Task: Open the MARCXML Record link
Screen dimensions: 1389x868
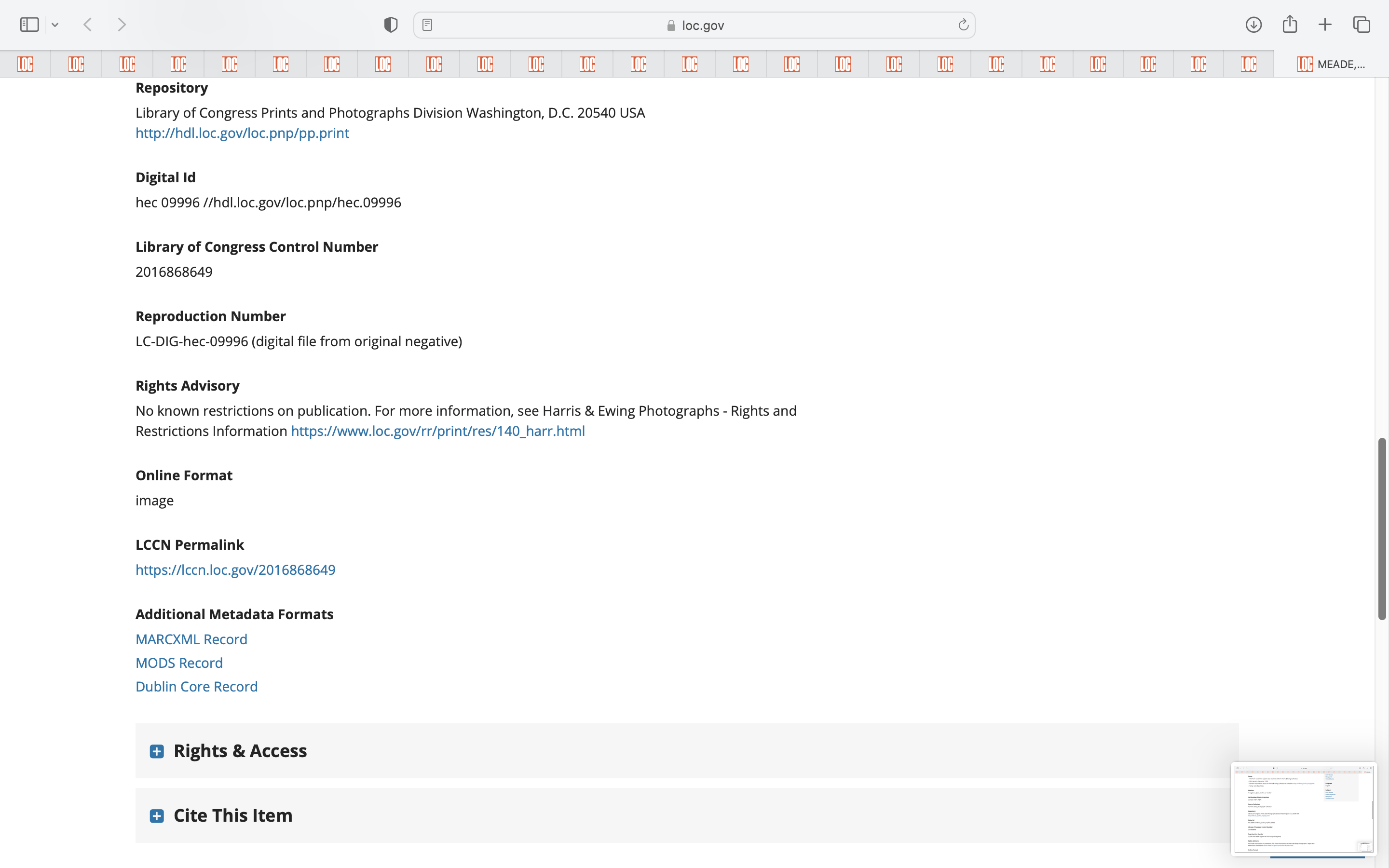Action: (x=191, y=639)
